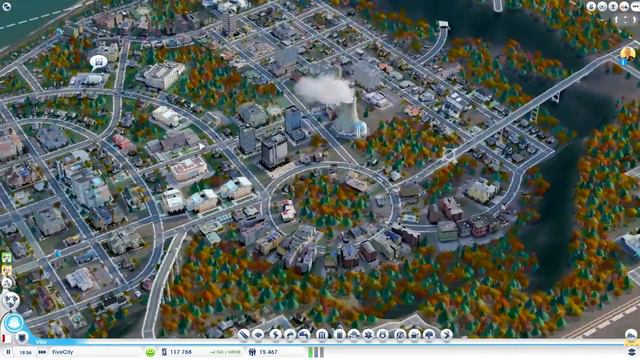Open the Health medical-star menu
Screen dimensions: 640x360
coord(368,335)
